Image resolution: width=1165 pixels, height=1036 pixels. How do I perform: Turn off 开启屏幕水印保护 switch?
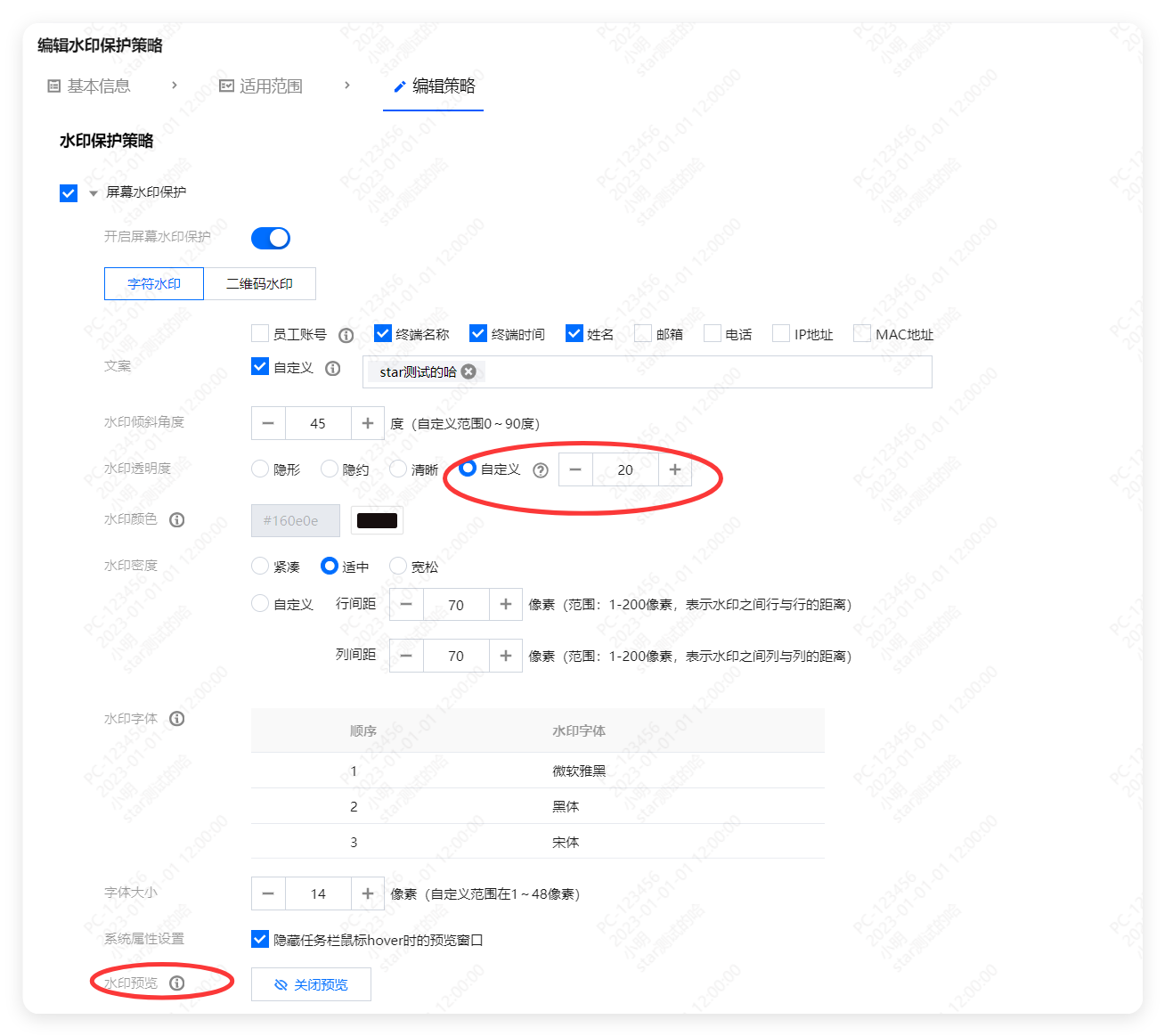[271, 238]
